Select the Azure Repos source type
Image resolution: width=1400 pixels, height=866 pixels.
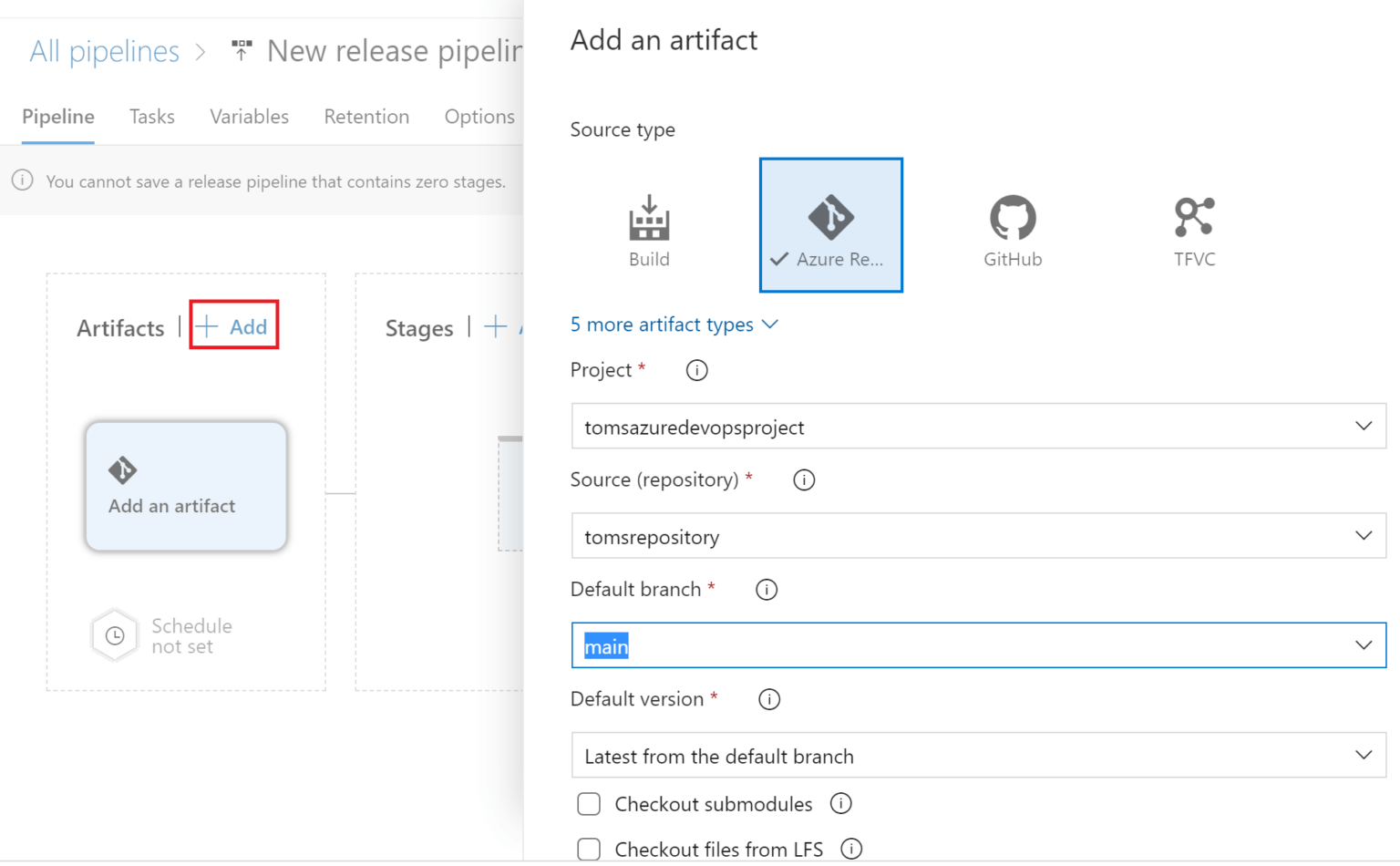coord(830,224)
